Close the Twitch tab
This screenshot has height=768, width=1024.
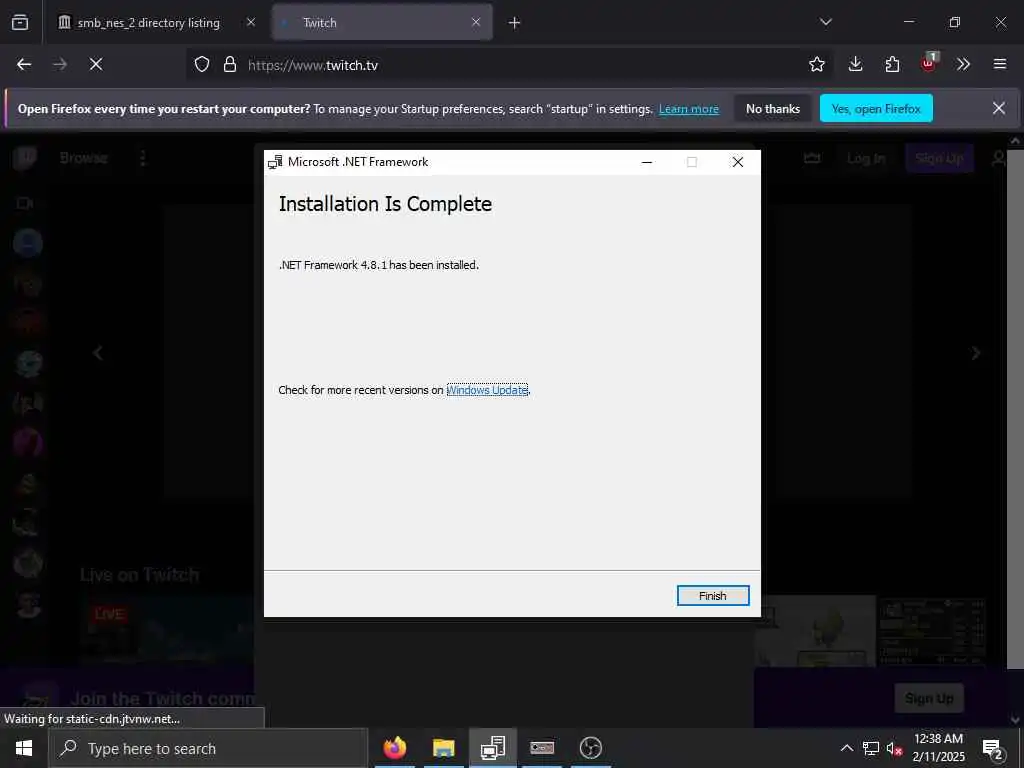(476, 22)
